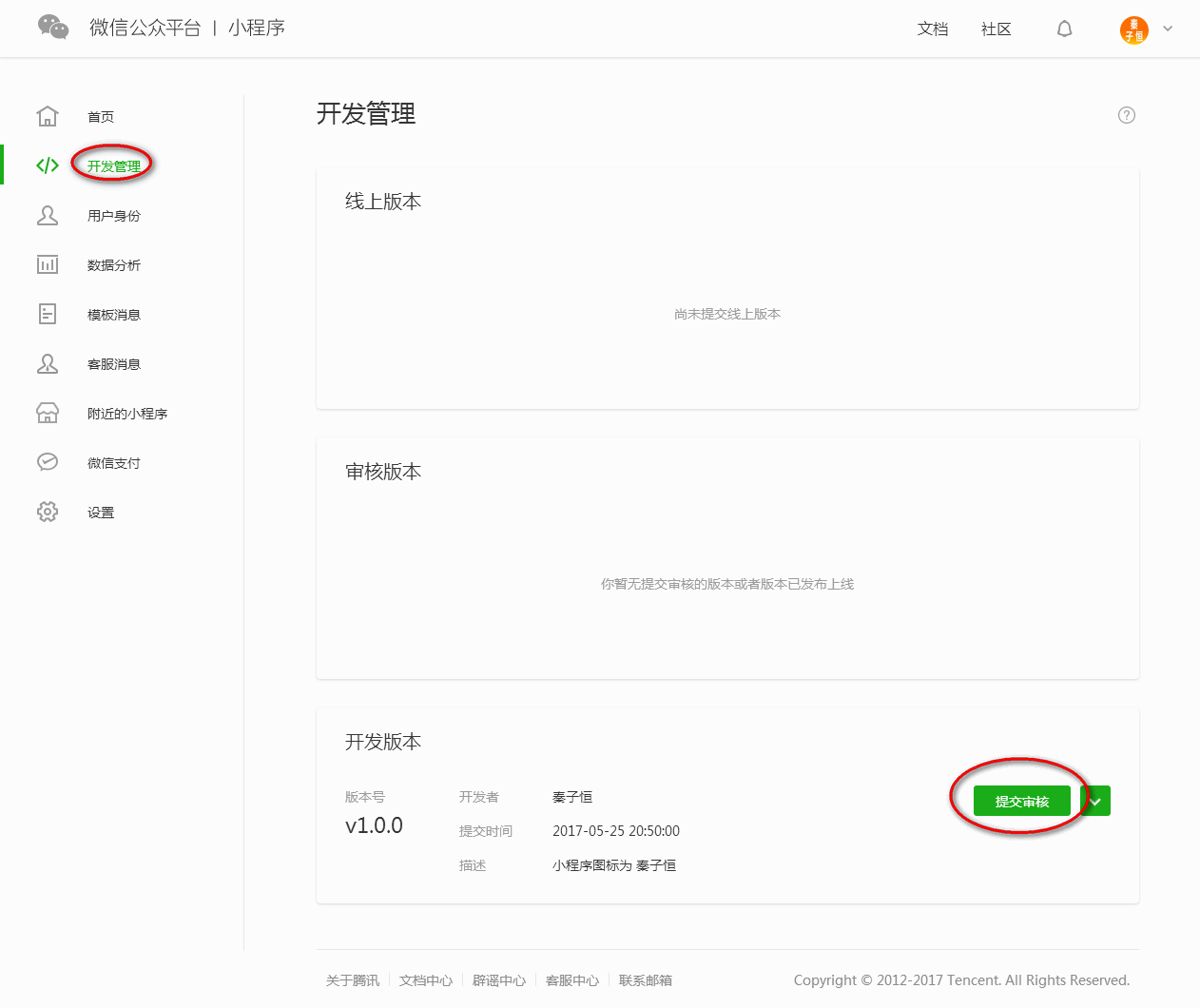Screen dimensions: 1200x1008
Task: Open the 文档中心 footer link
Action: 426,980
